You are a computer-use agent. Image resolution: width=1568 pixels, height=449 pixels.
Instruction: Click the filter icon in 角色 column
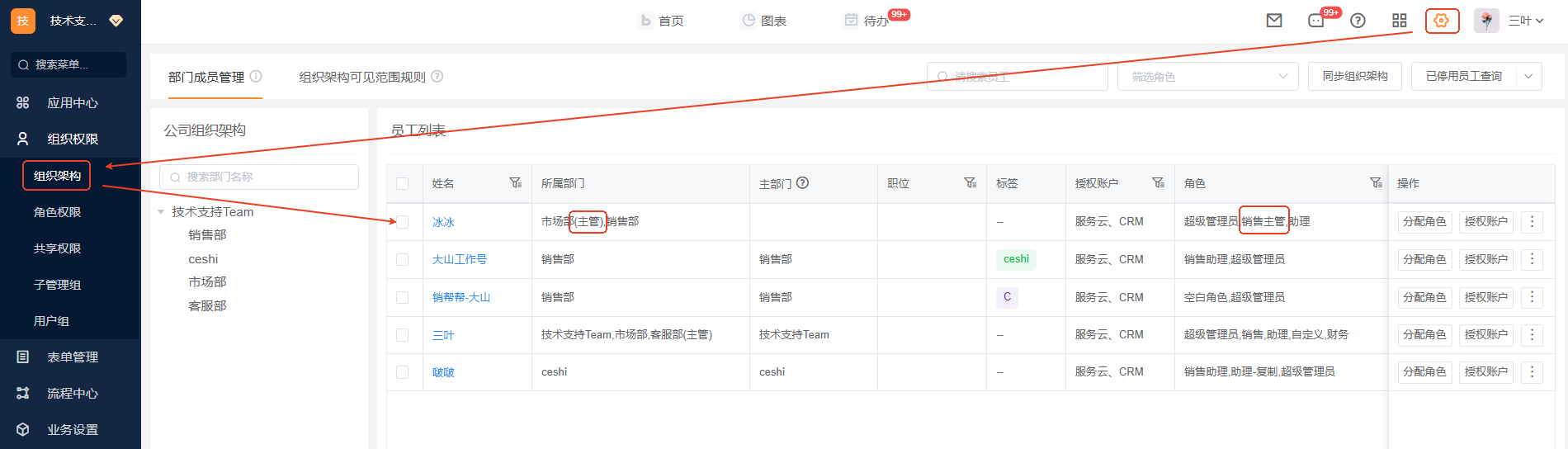pos(1376,183)
